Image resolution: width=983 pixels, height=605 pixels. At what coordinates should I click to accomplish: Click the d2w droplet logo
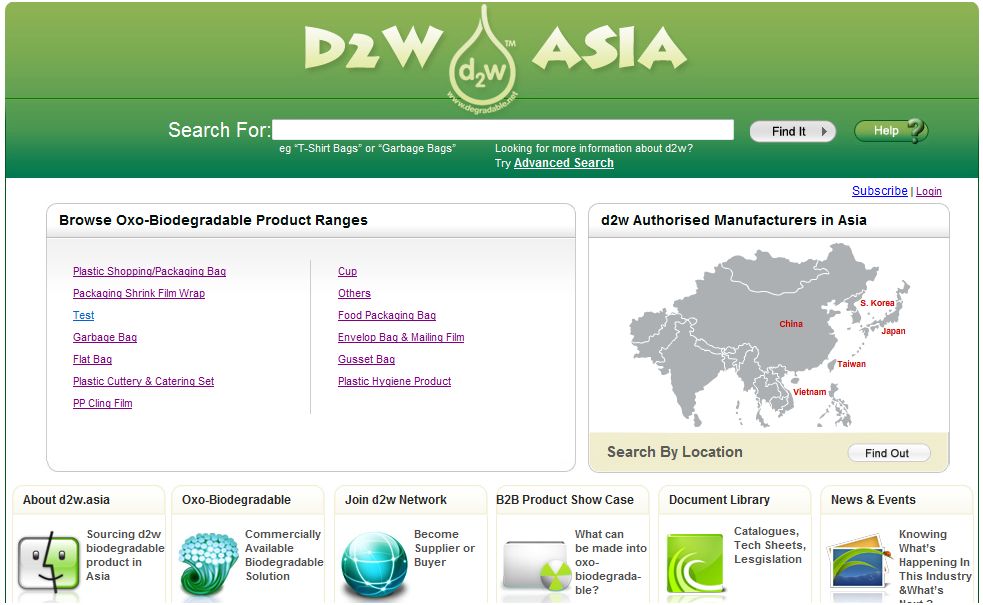(483, 60)
